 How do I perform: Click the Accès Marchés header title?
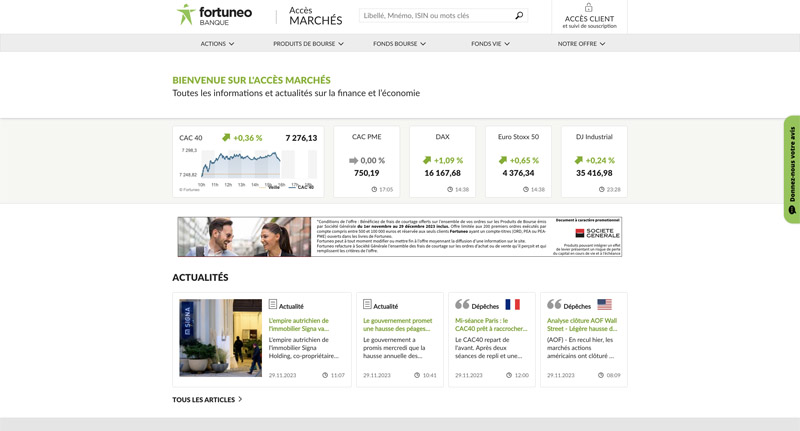coord(315,16)
